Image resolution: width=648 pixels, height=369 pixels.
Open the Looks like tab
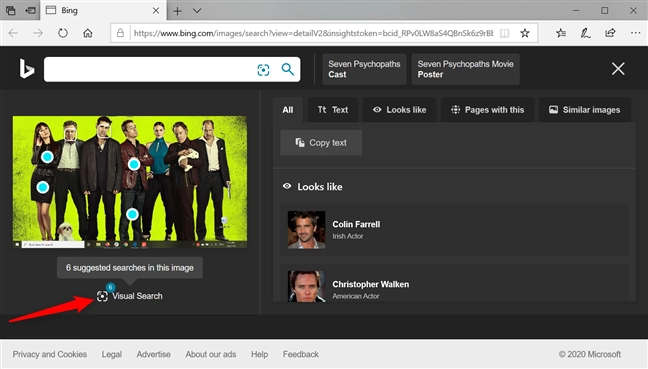399,110
